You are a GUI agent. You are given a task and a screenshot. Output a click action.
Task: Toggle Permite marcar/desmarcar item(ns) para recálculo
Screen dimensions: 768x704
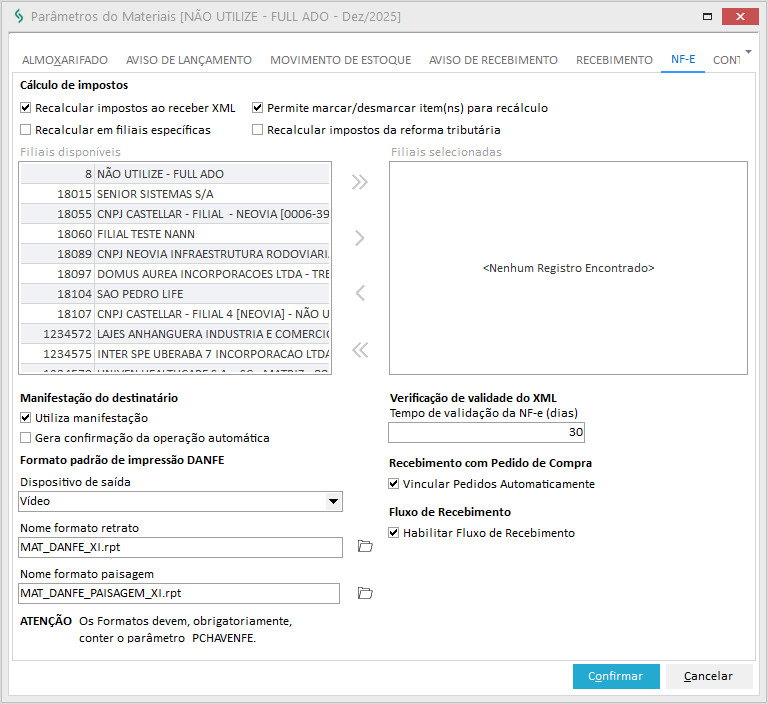[x=258, y=108]
